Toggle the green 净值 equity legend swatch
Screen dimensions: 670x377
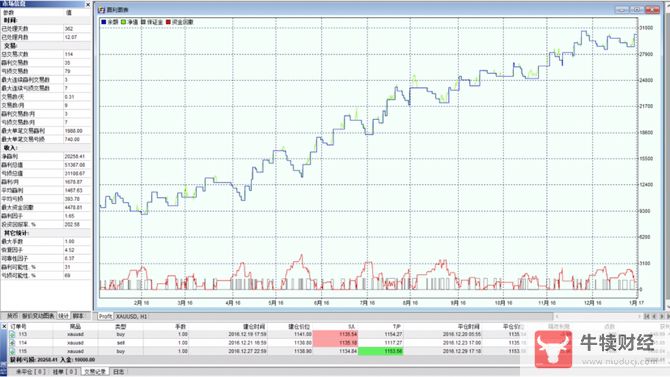(123, 22)
